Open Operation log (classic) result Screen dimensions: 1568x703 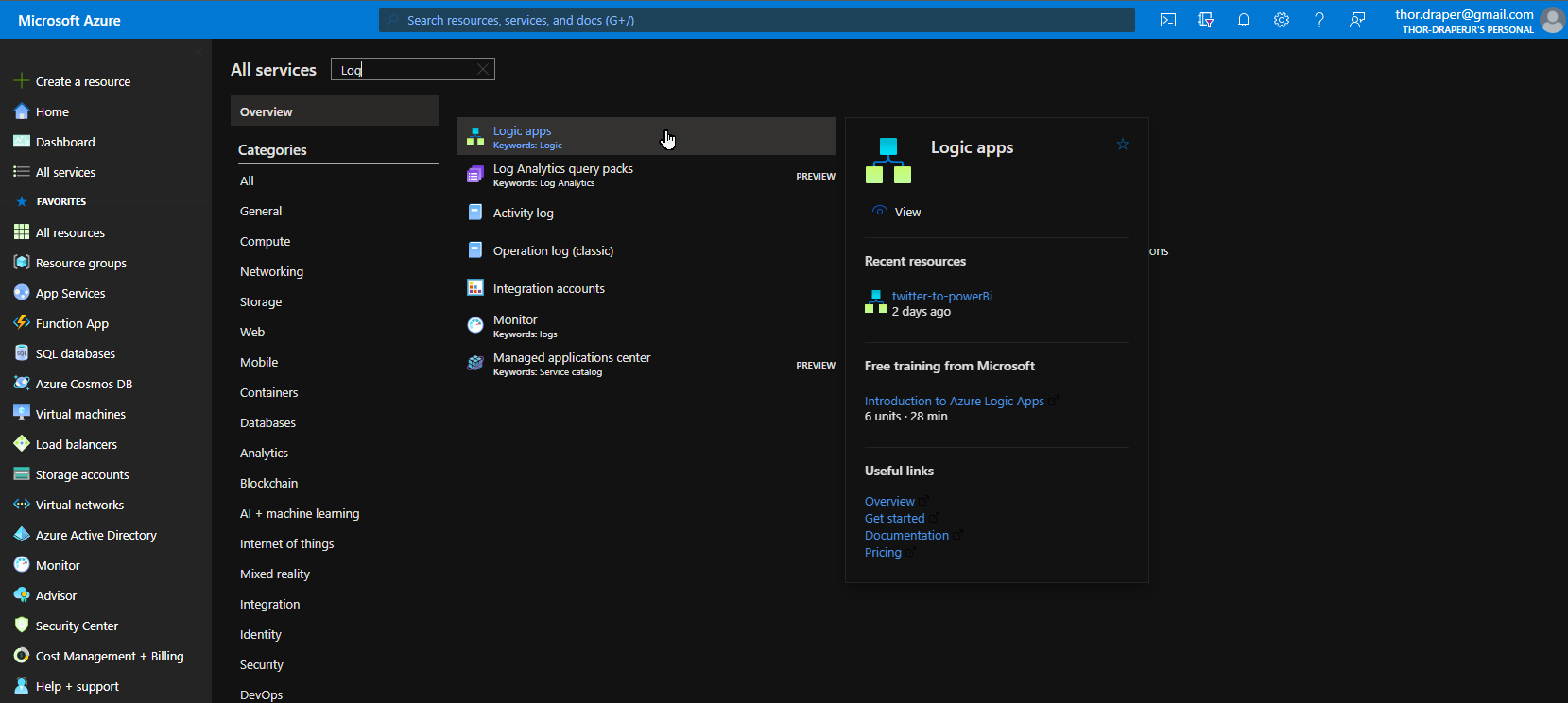pos(646,250)
